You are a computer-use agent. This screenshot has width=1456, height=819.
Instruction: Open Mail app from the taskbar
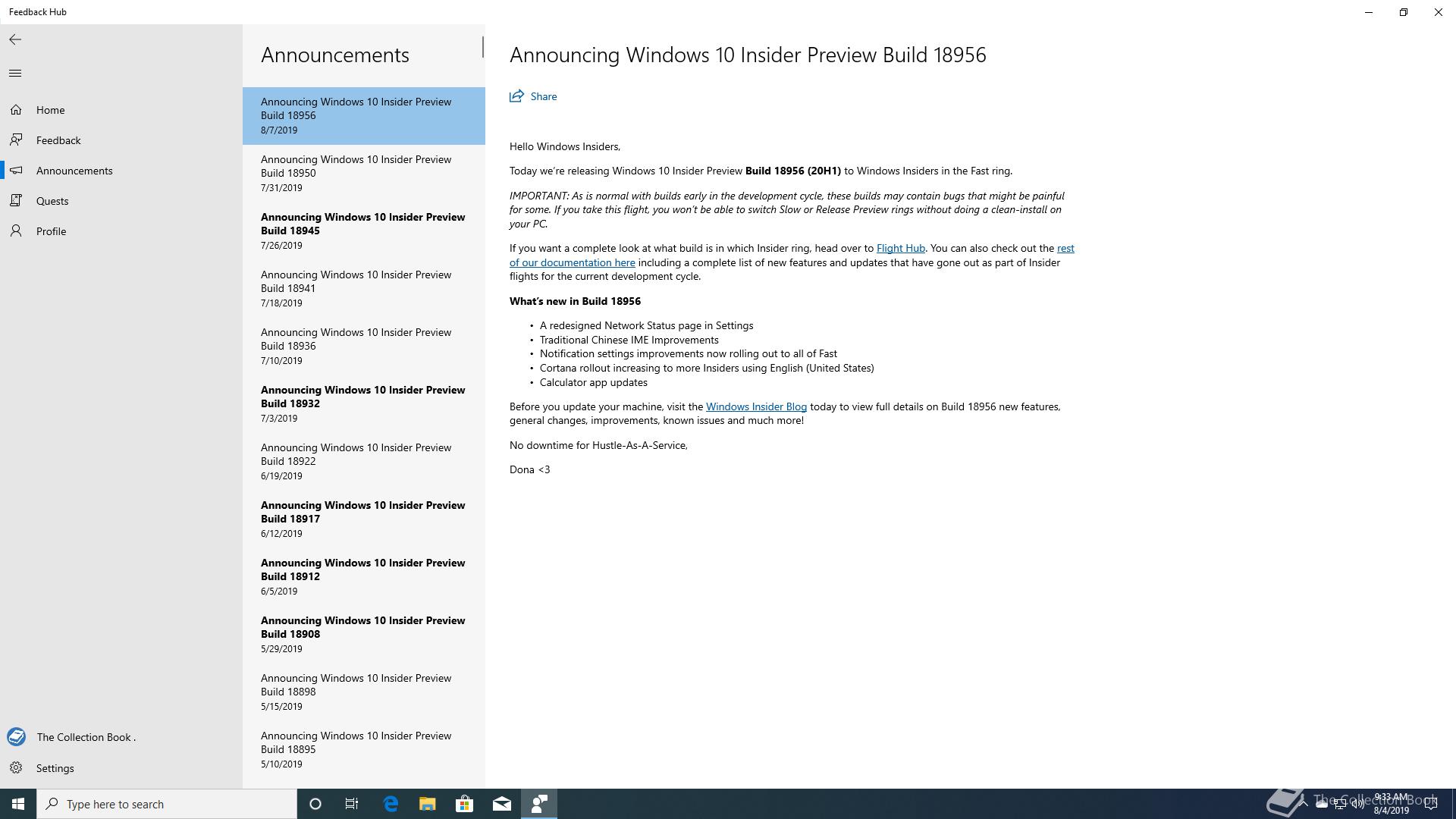(x=502, y=804)
